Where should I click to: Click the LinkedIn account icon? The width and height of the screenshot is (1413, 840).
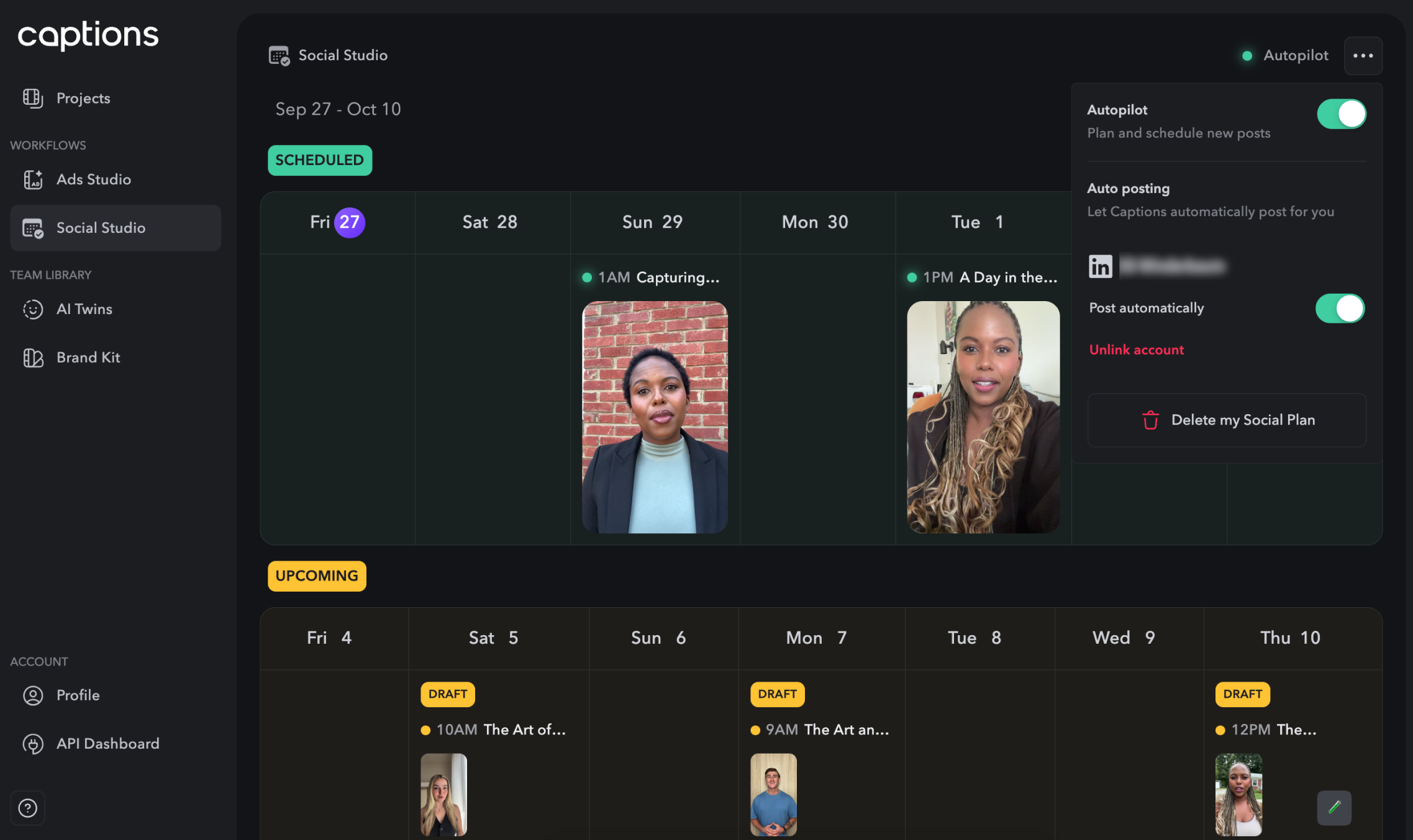pos(1100,266)
